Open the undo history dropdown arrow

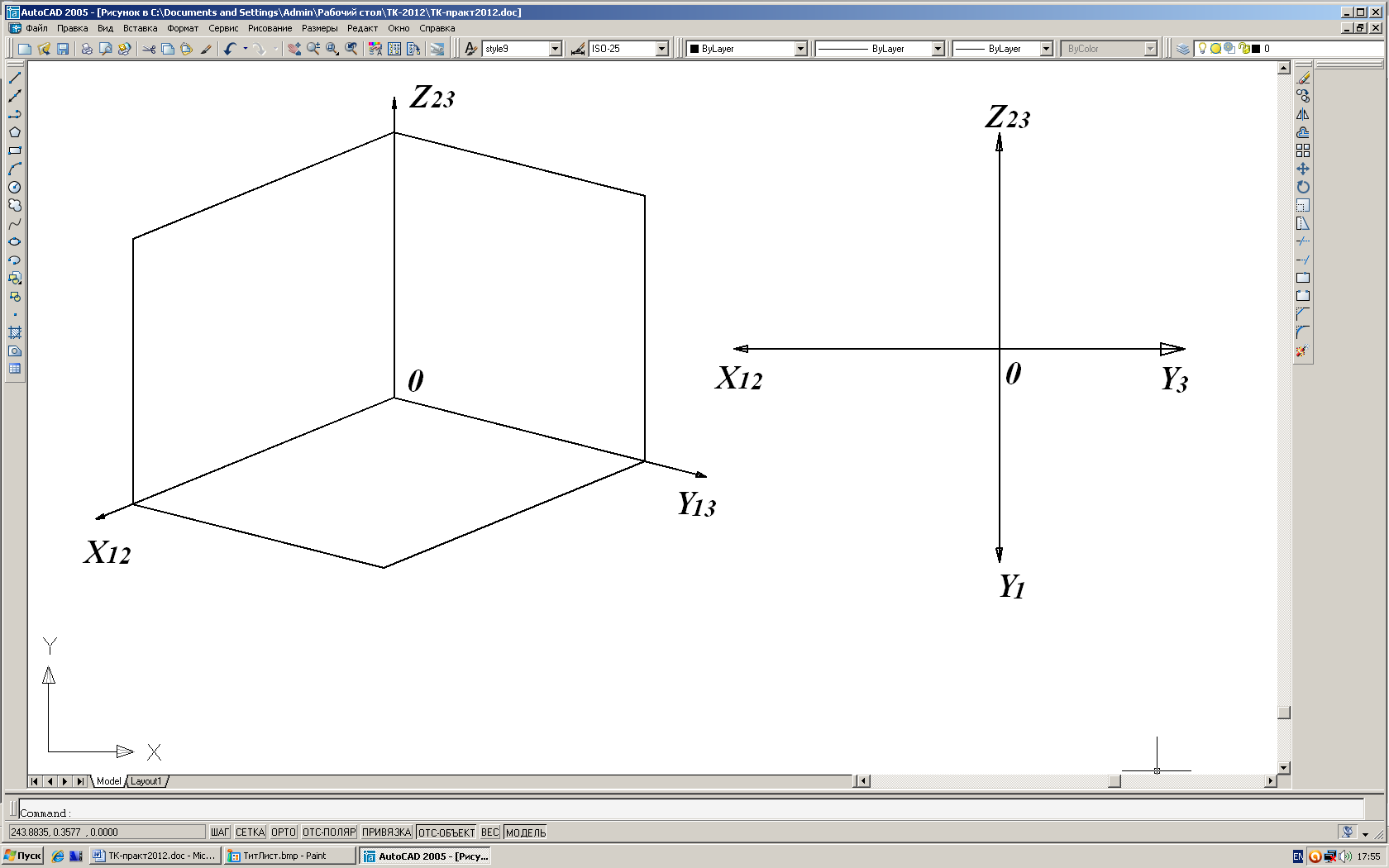click(245, 49)
